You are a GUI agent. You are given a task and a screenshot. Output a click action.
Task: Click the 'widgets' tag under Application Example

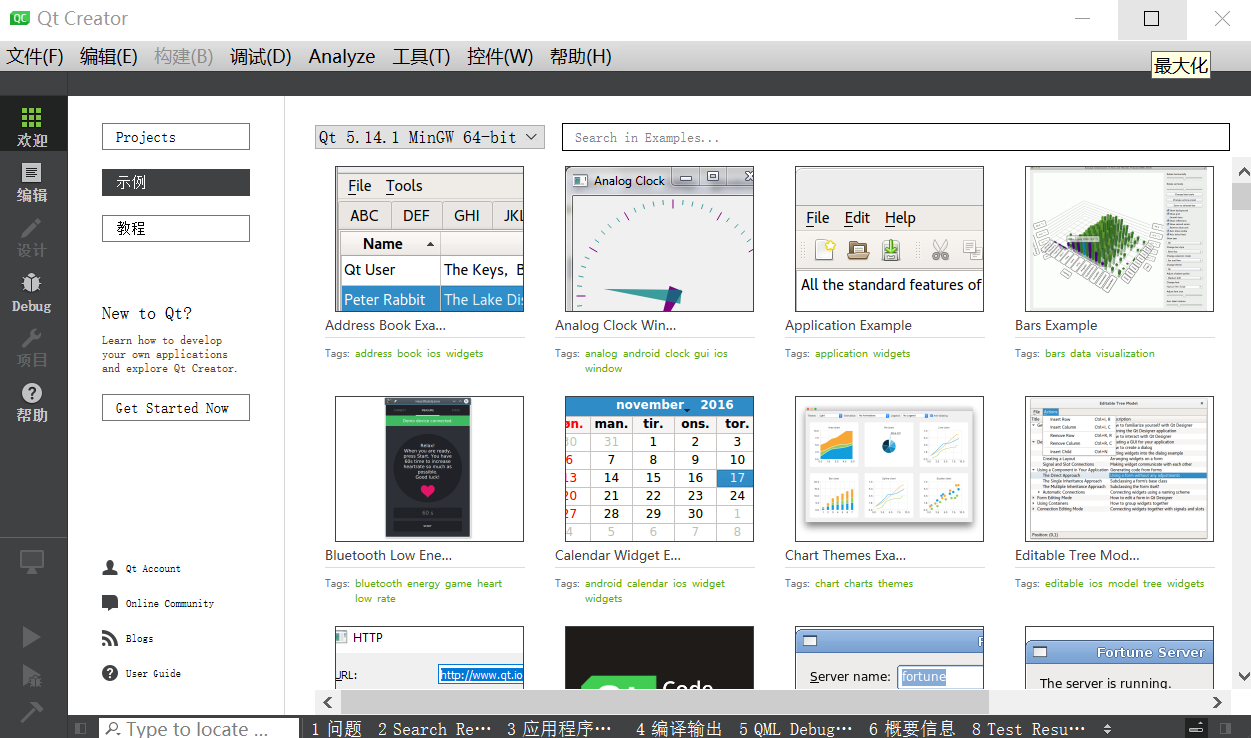[x=892, y=353]
